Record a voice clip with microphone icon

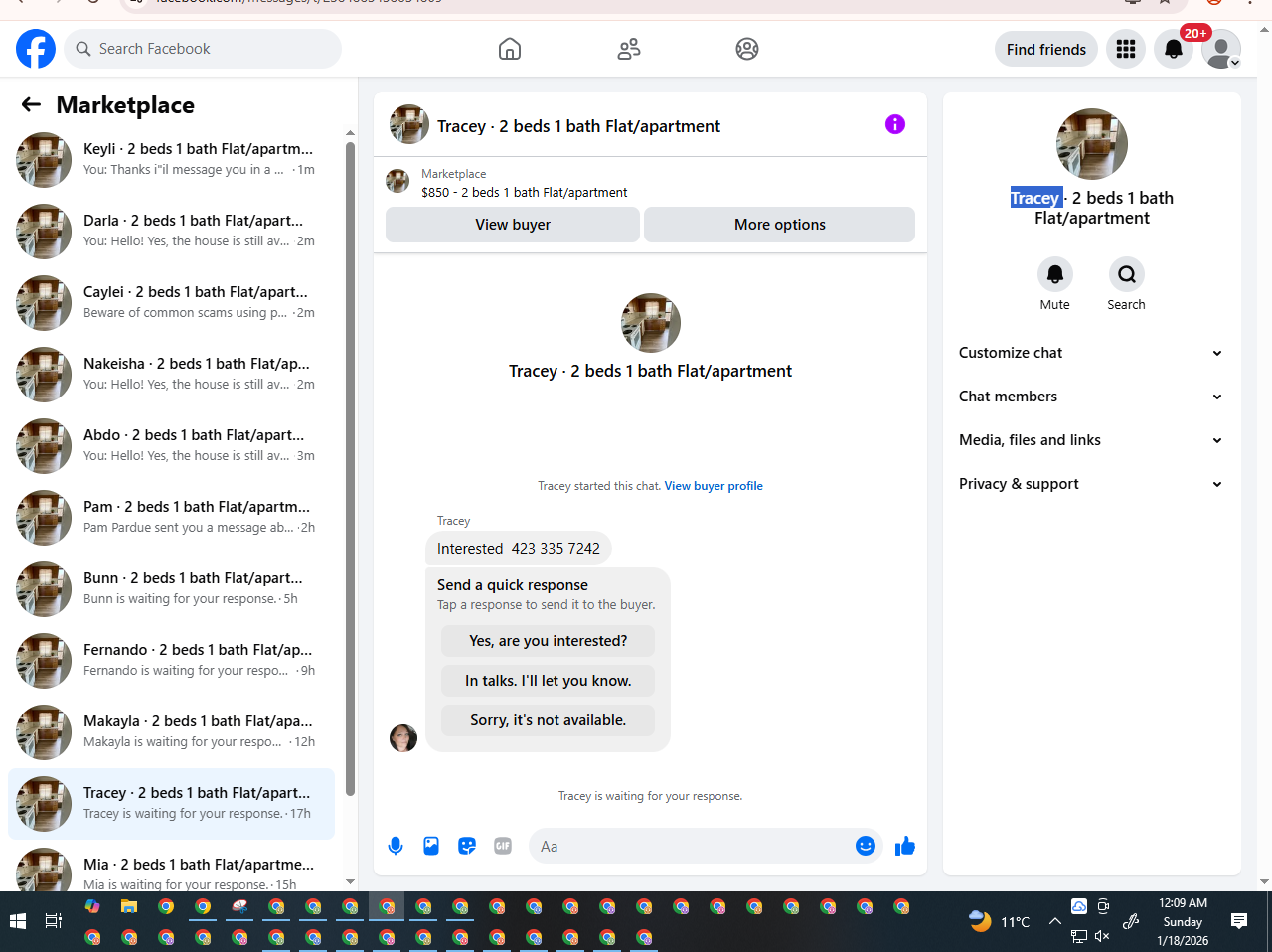coord(396,846)
